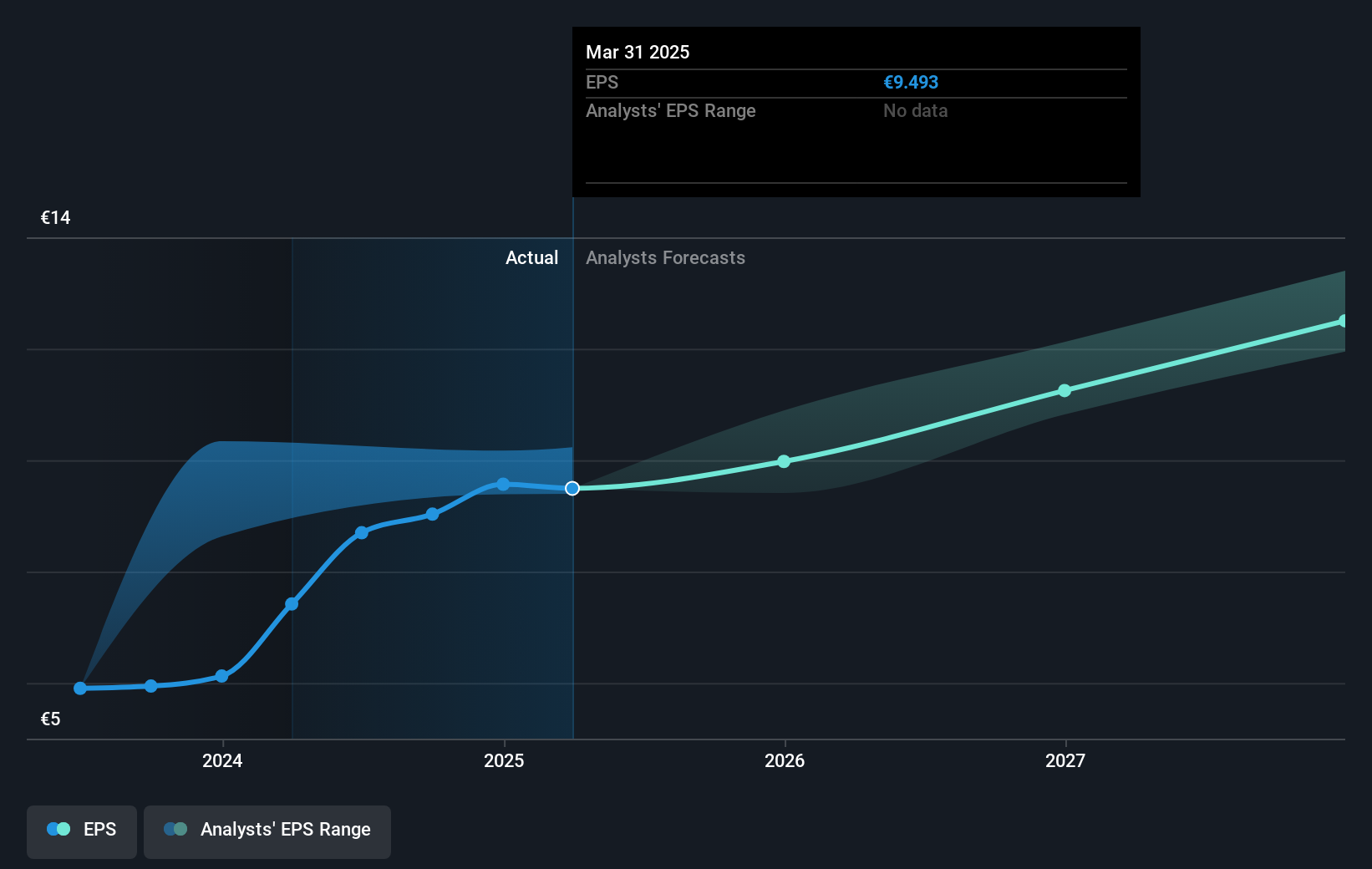Click the EPS legend color dots
The image size is (1372, 869).
pos(58,829)
